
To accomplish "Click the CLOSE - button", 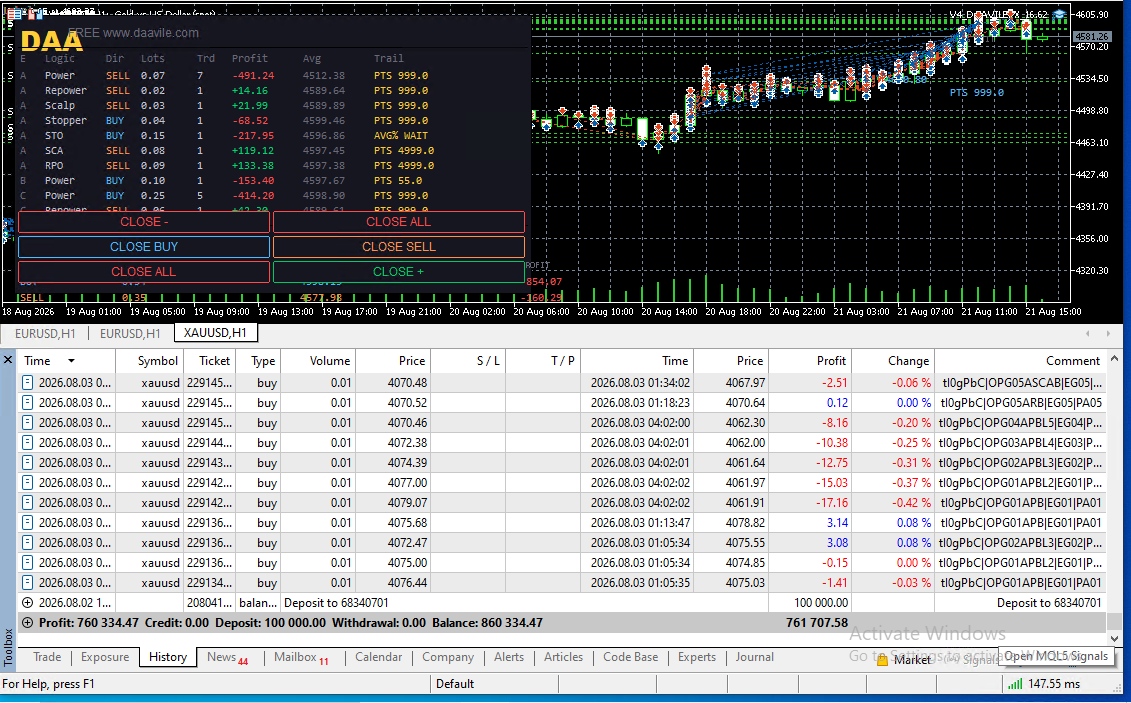I will point(144,222).
